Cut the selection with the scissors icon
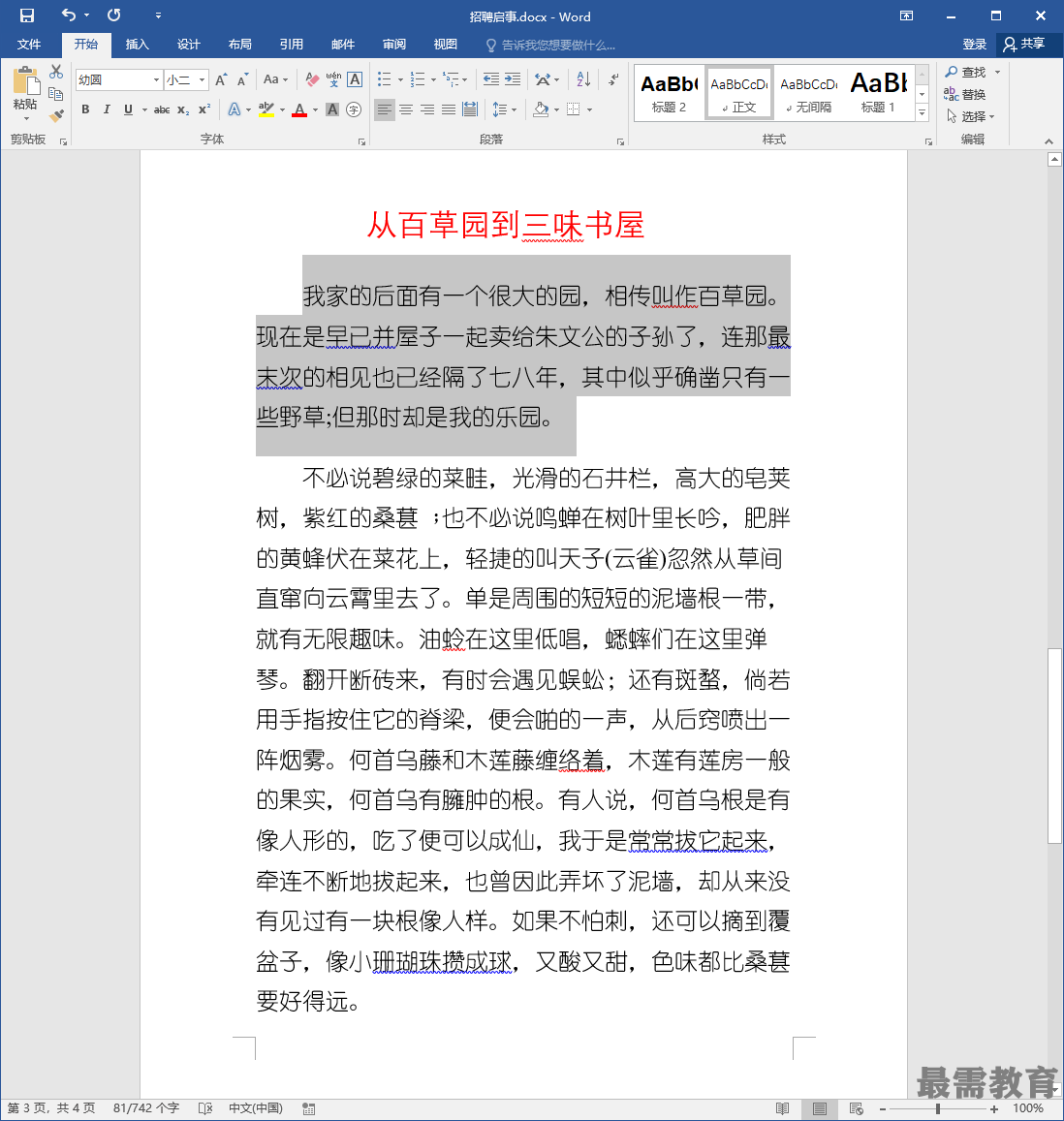This screenshot has height=1121, width=1064. (x=56, y=72)
